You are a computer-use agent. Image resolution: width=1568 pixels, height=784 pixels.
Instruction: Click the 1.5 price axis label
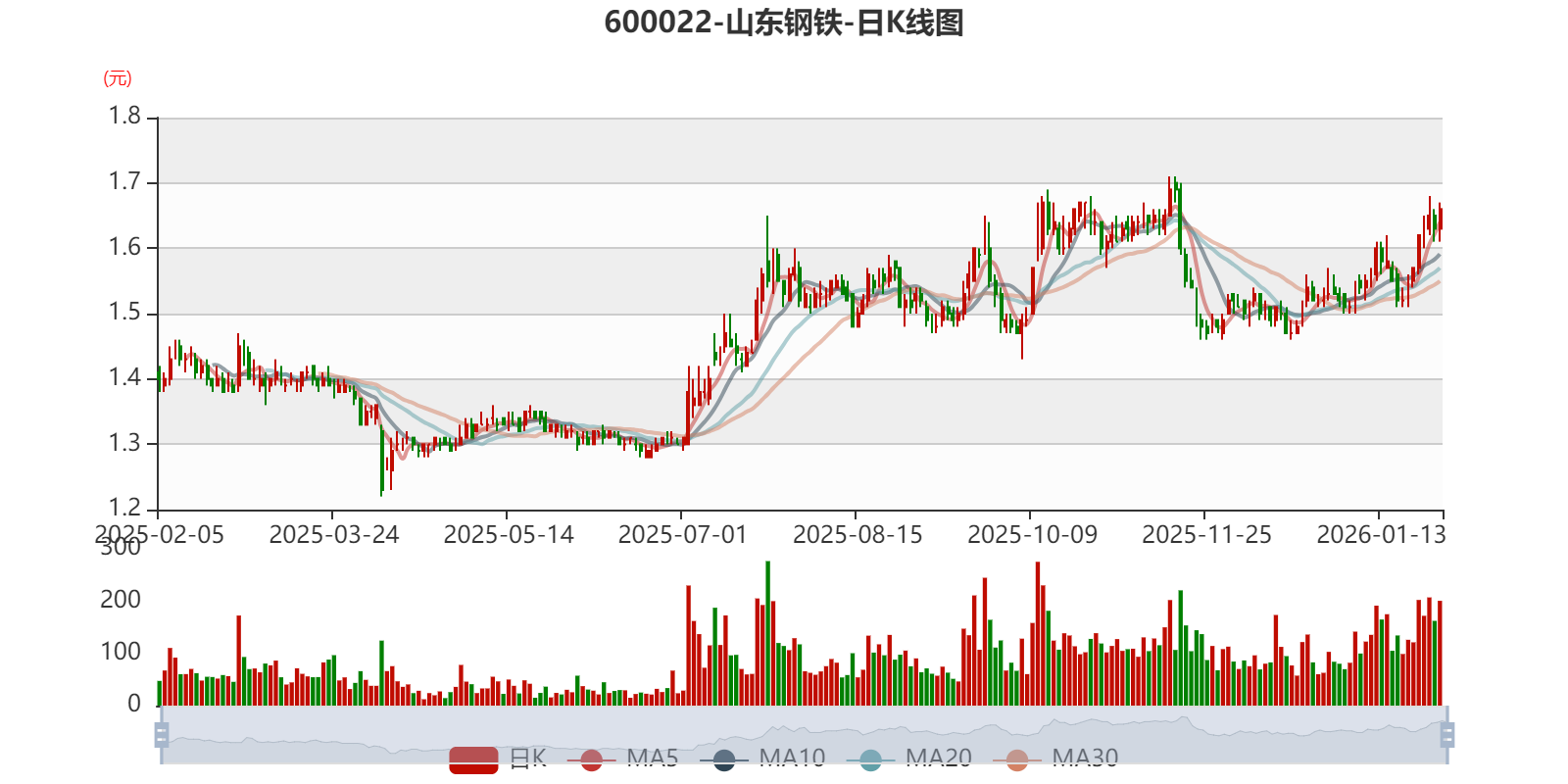[x=124, y=313]
